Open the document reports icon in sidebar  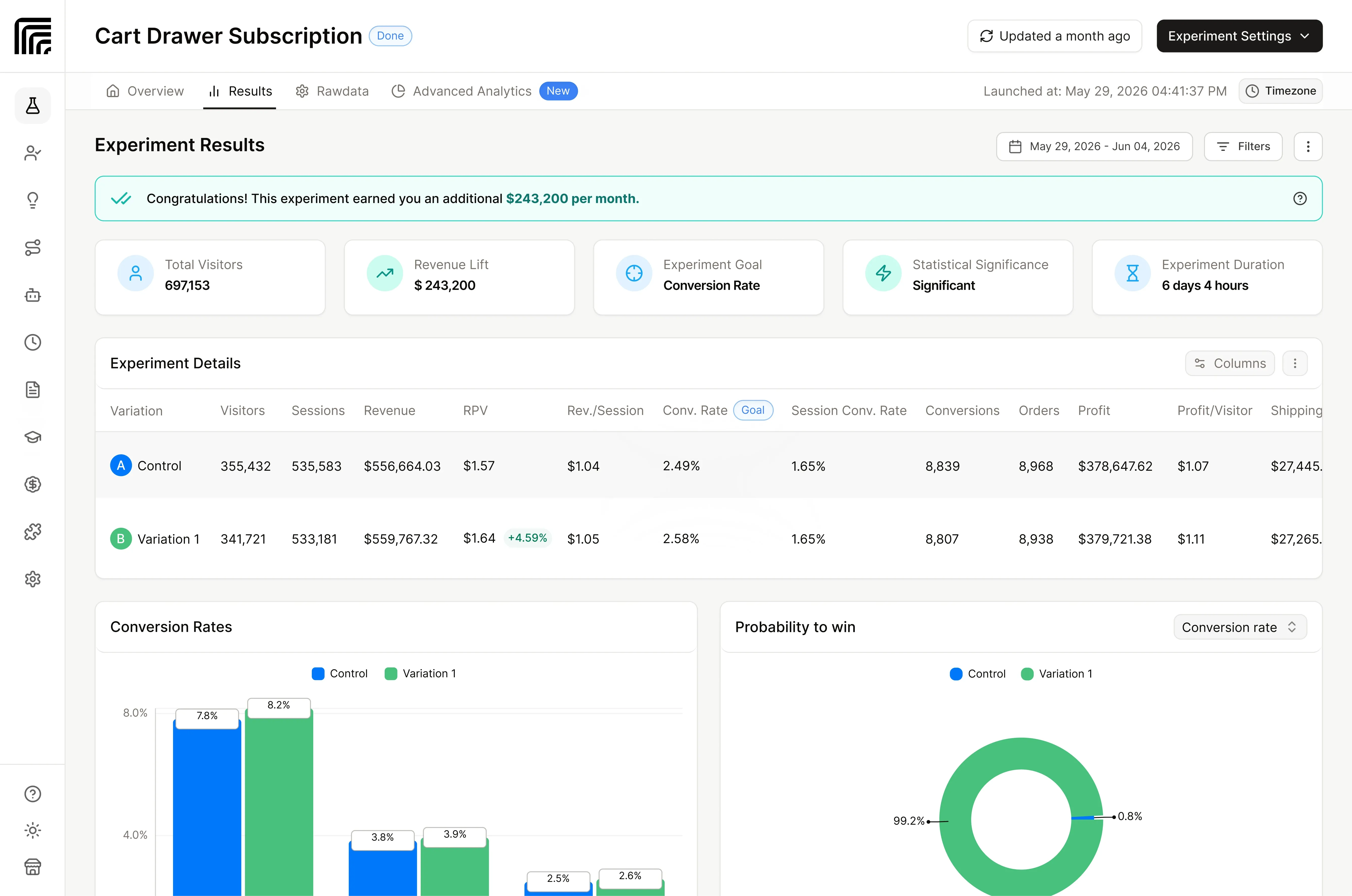tap(33, 390)
